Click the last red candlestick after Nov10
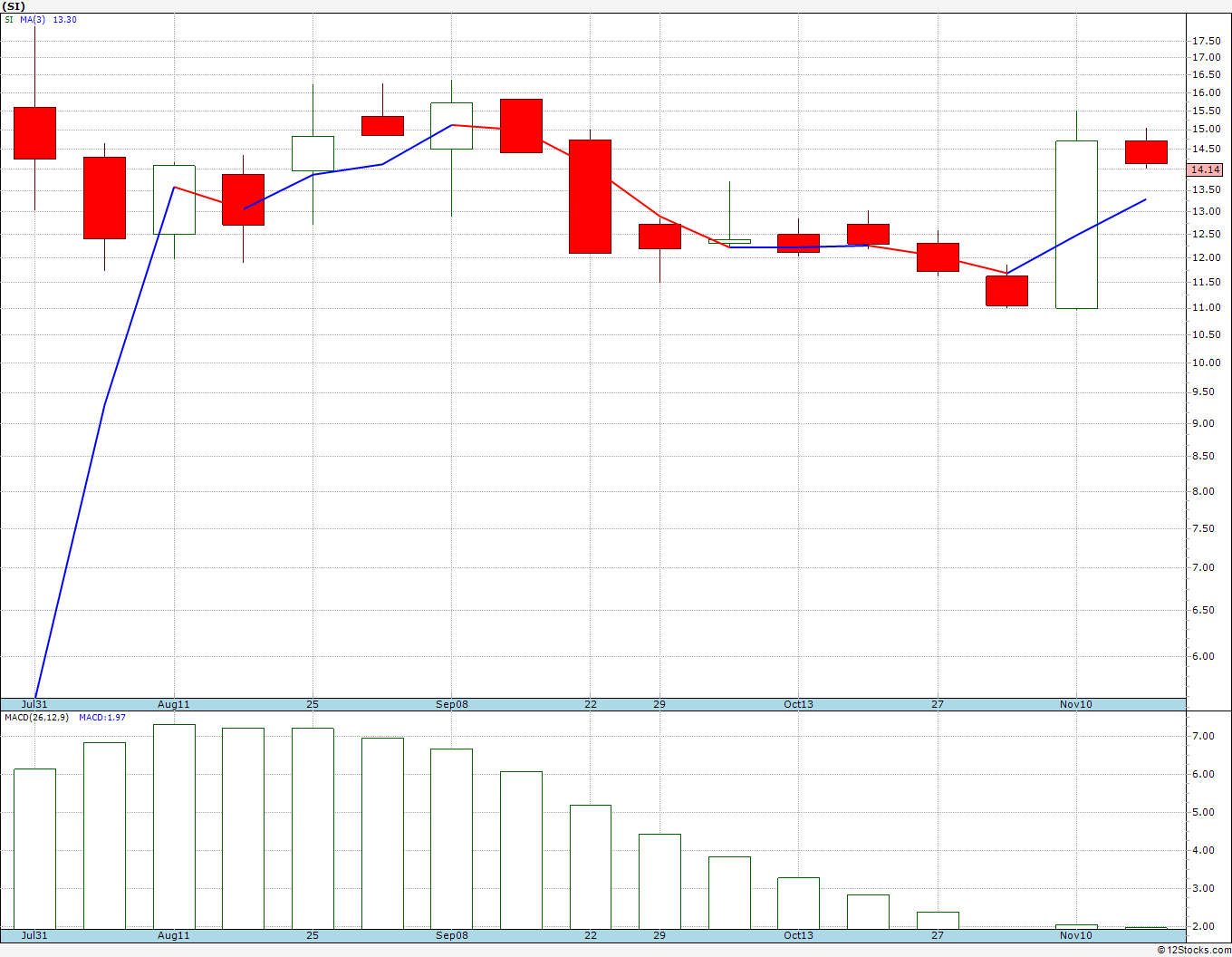Screen dimensions: 1232x957 pyautogui.click(x=1146, y=152)
